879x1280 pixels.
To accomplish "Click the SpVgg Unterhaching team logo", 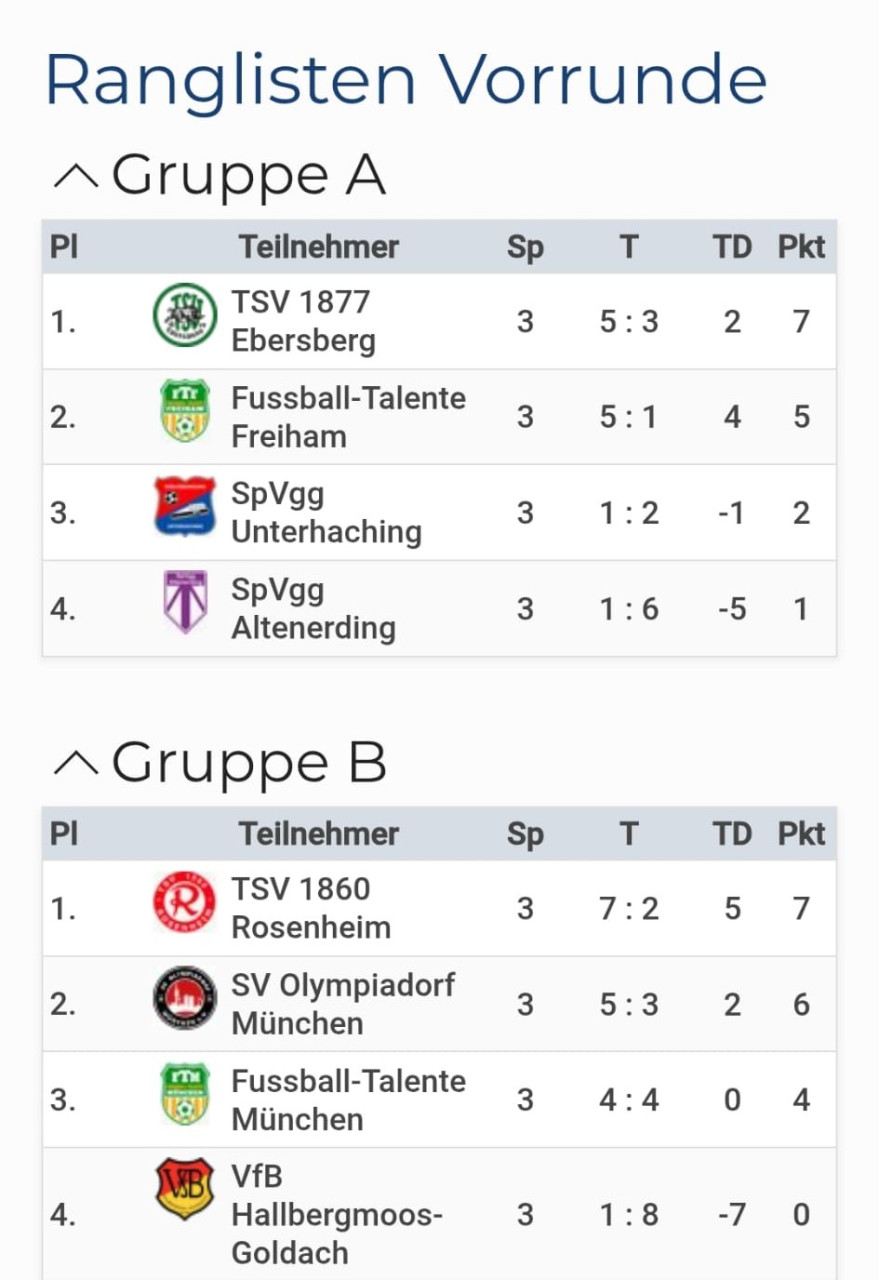I will [185, 506].
